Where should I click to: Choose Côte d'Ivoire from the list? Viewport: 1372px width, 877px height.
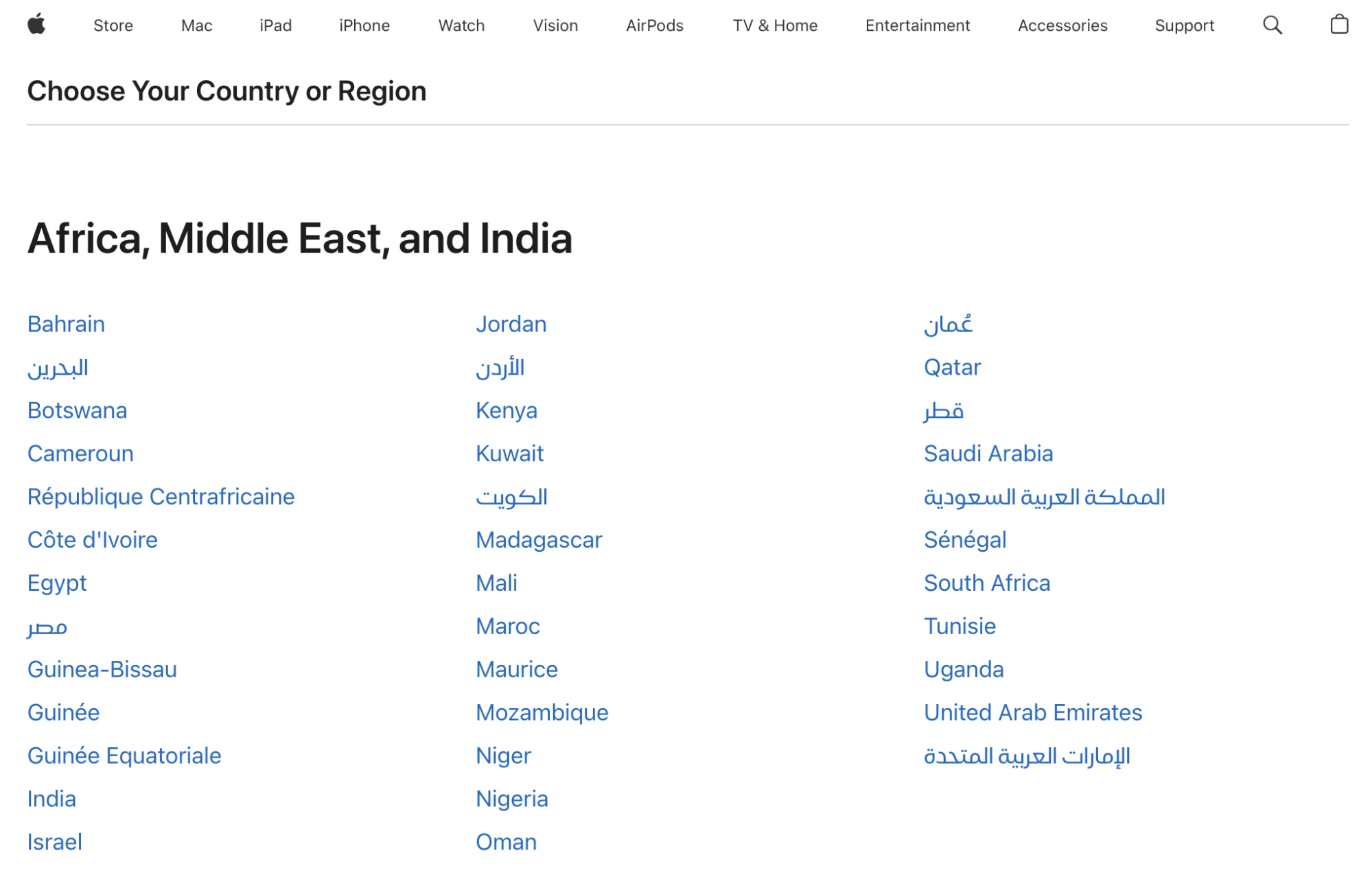click(92, 539)
